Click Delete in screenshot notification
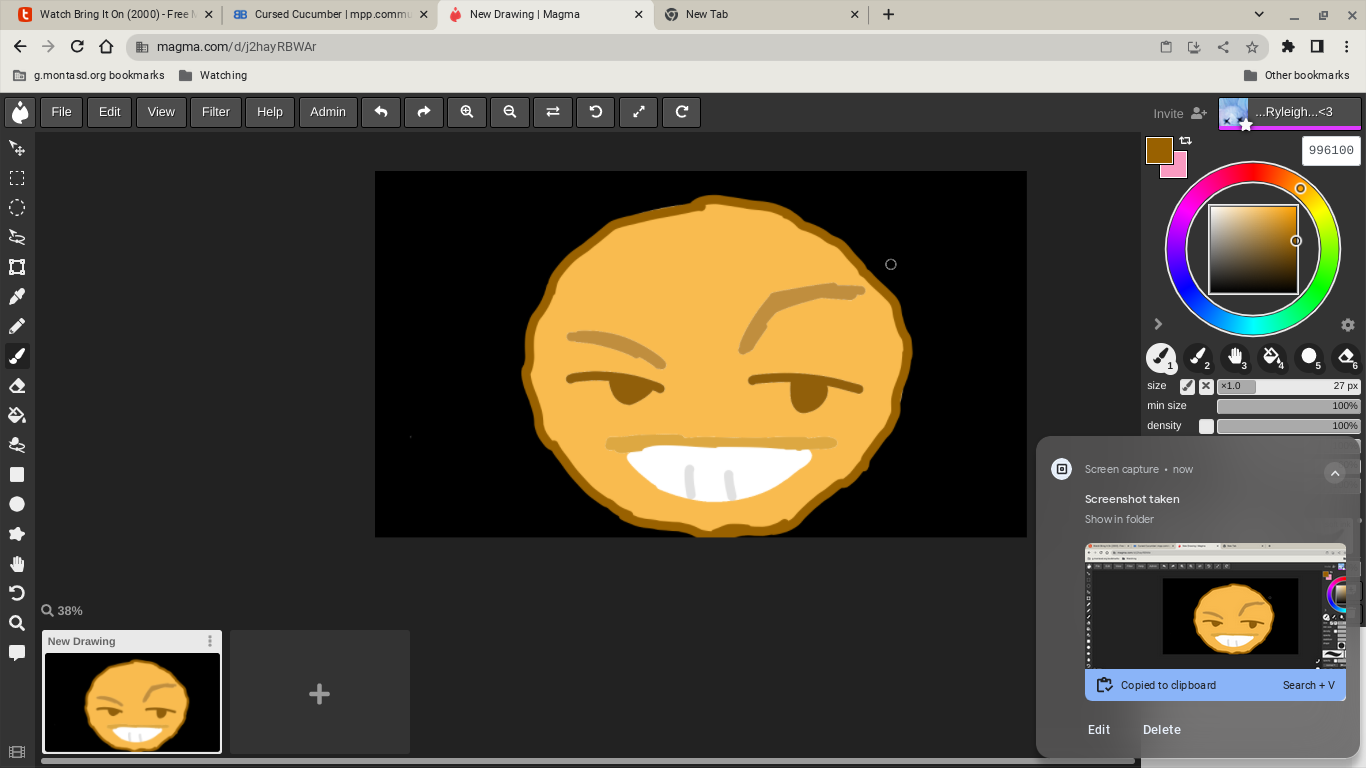The width and height of the screenshot is (1366, 768). (1162, 729)
